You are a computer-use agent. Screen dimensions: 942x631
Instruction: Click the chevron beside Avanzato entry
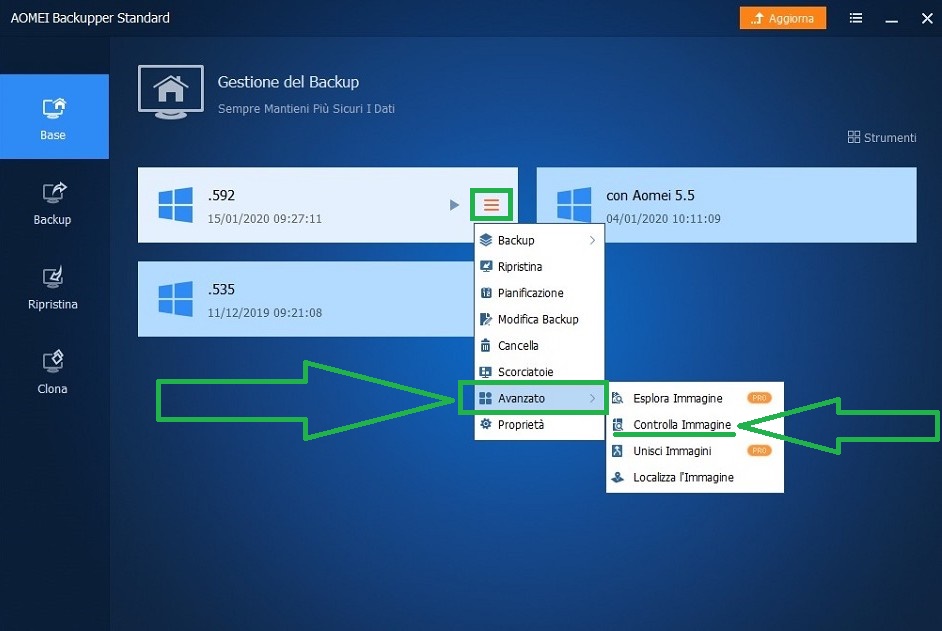592,398
